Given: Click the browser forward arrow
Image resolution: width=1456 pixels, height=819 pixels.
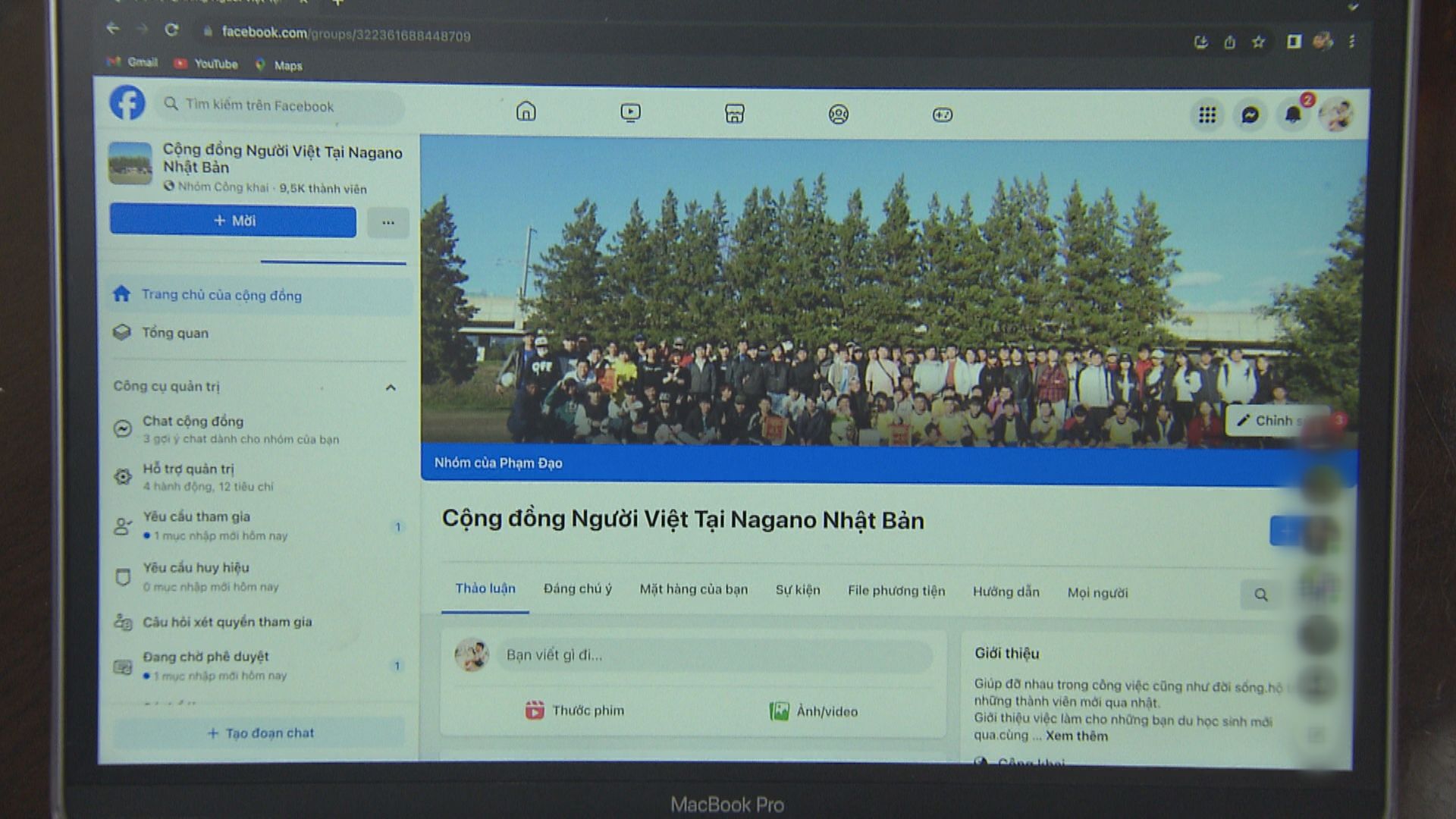Looking at the screenshot, I should point(142,30).
